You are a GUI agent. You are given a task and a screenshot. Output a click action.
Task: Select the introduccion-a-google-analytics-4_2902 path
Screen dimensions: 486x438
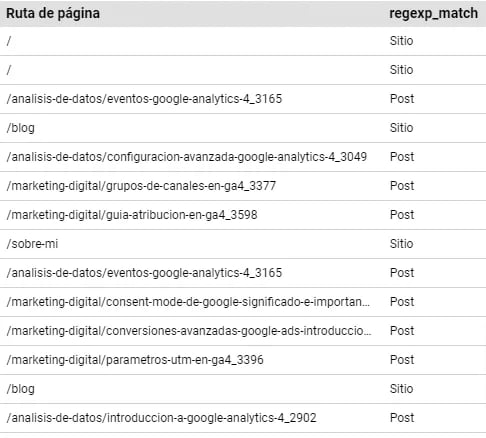tap(161, 418)
